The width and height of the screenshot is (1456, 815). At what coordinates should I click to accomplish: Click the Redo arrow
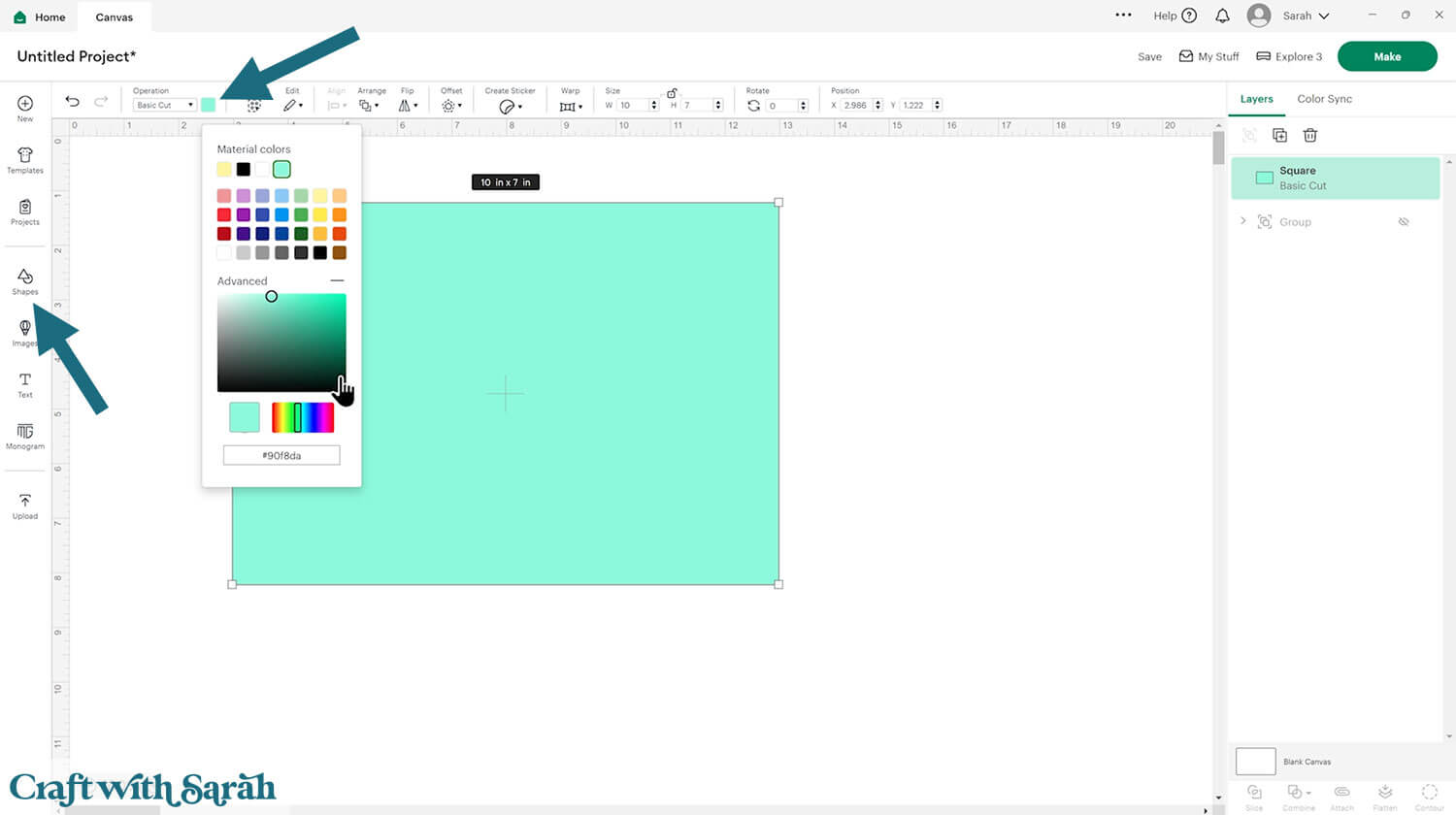pos(101,101)
